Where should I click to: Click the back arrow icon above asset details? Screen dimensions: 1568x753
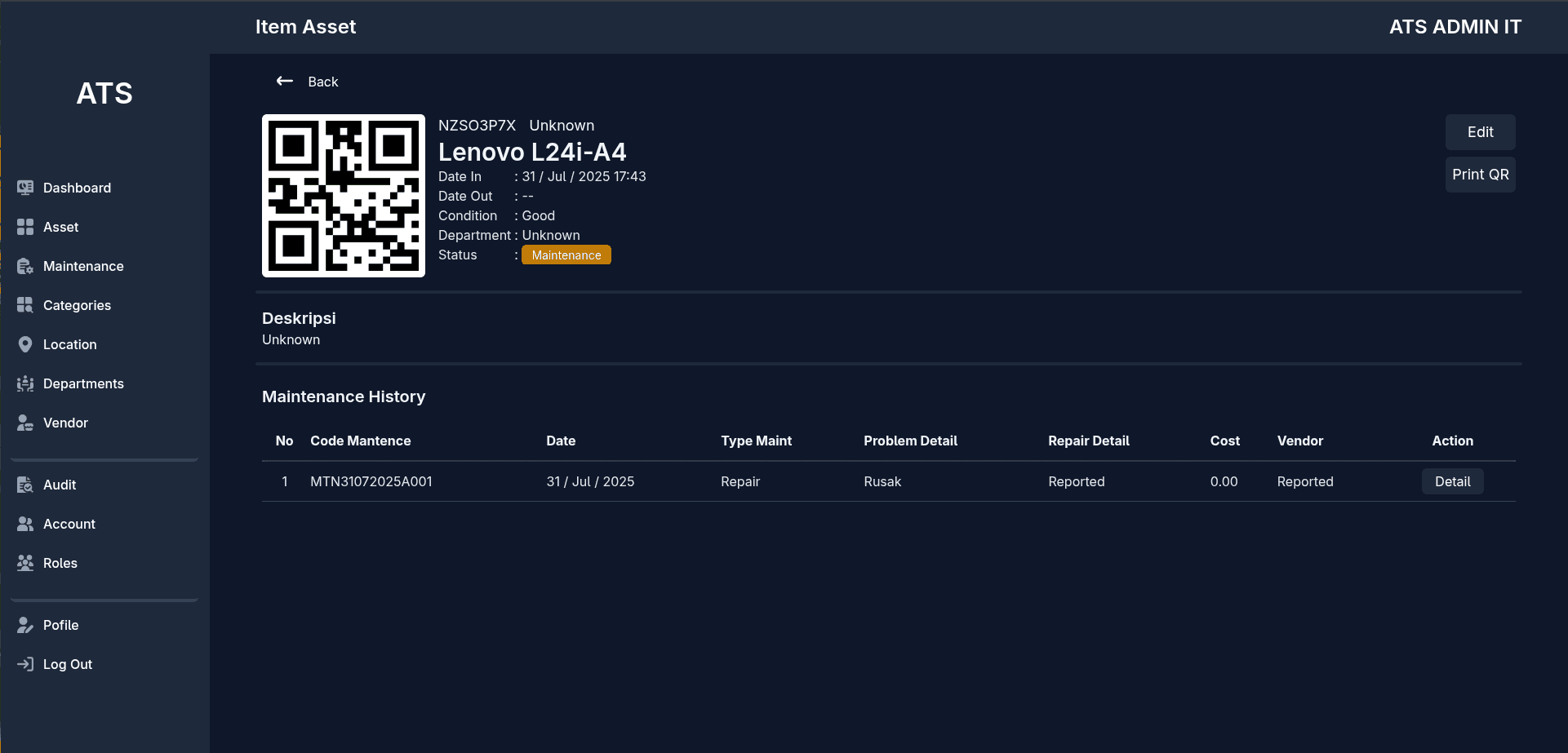[284, 81]
